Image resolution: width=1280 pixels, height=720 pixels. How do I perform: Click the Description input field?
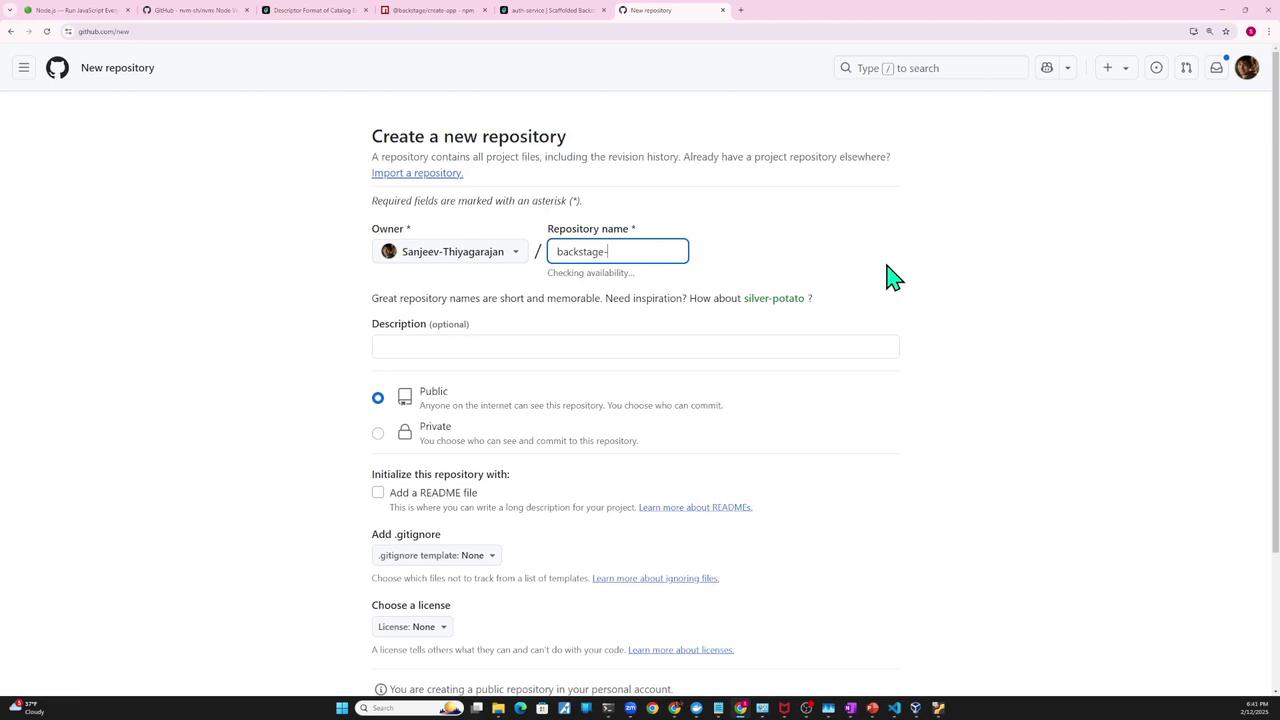635,346
